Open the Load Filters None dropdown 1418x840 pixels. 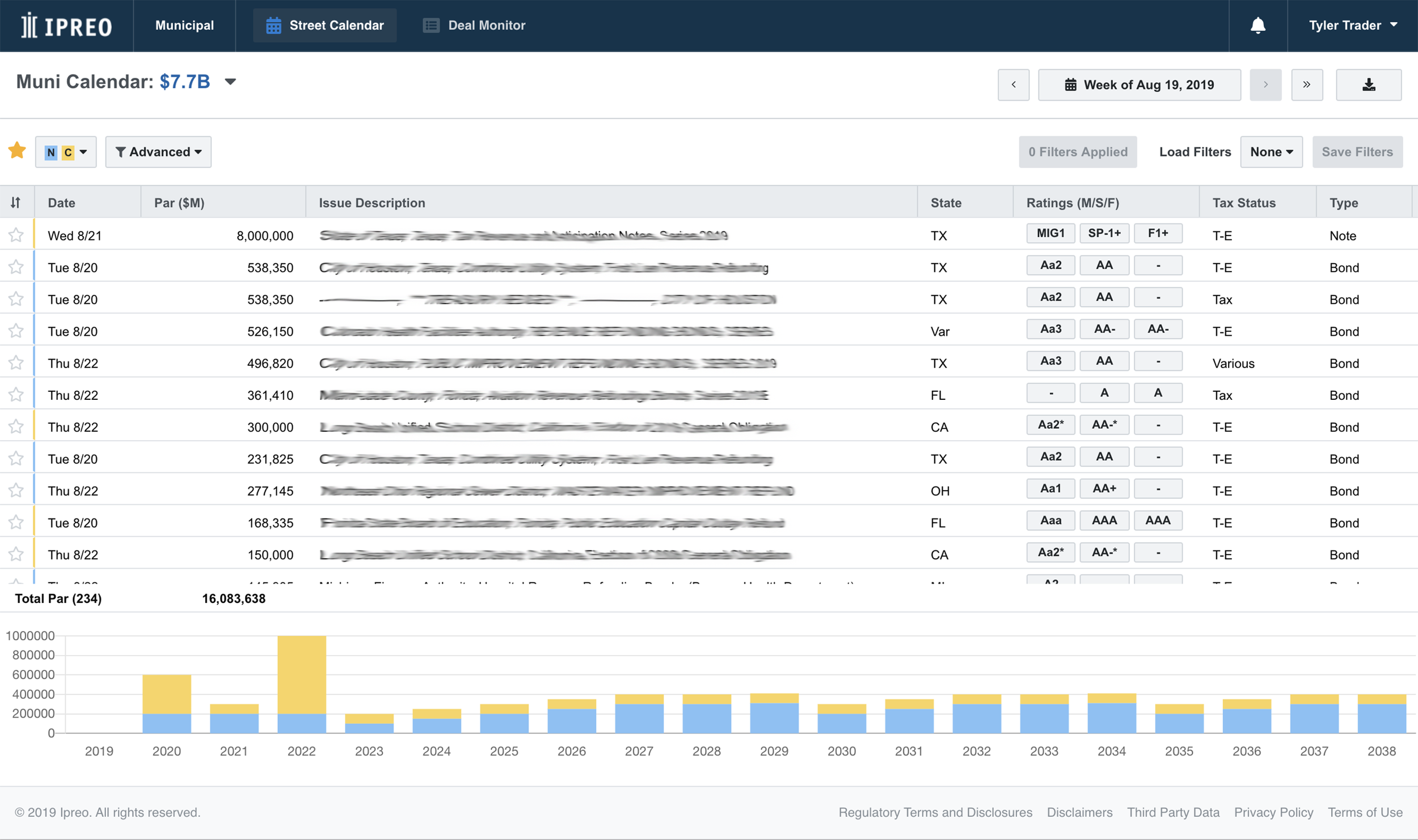click(1271, 152)
